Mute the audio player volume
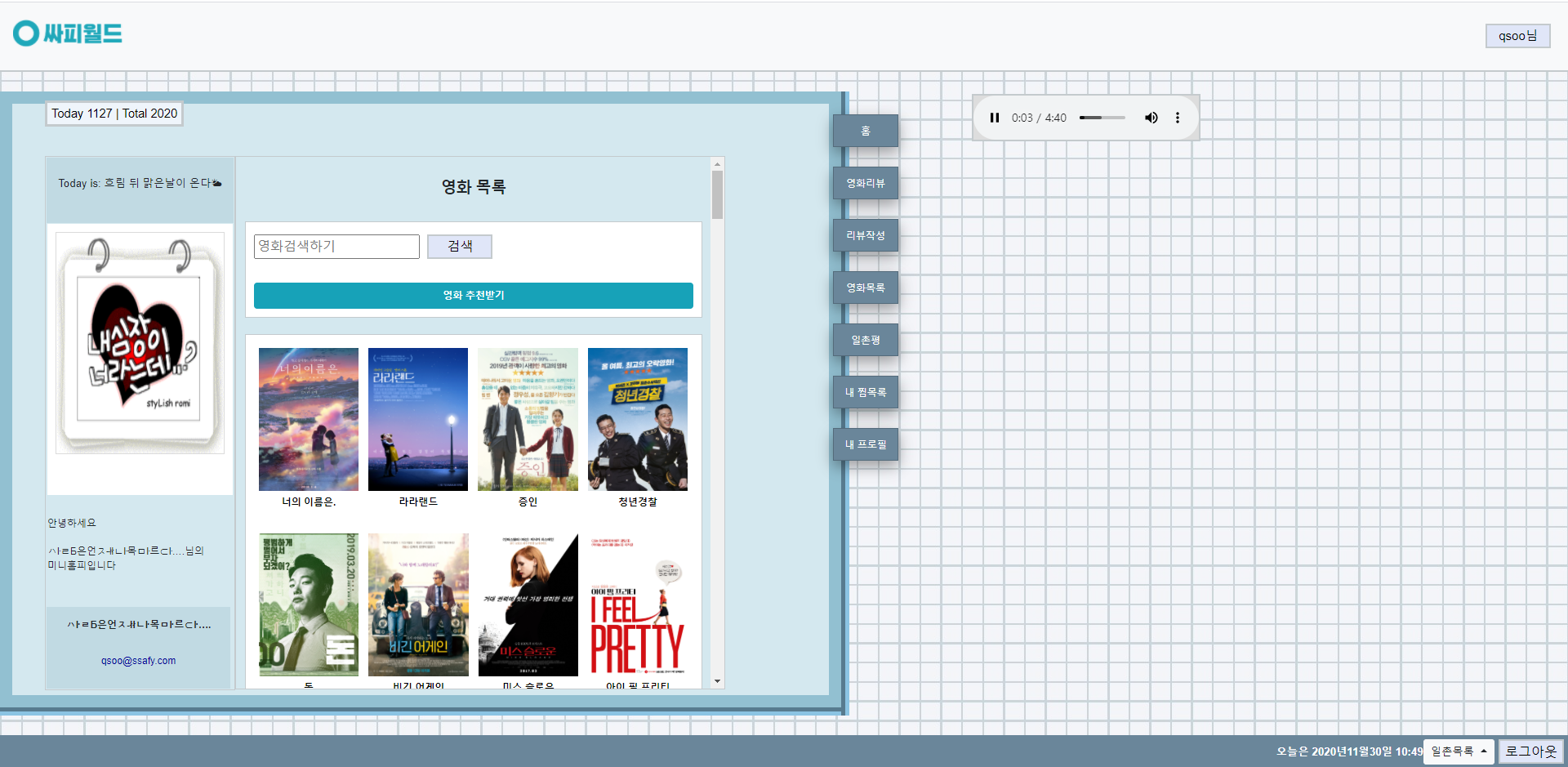 (1151, 118)
